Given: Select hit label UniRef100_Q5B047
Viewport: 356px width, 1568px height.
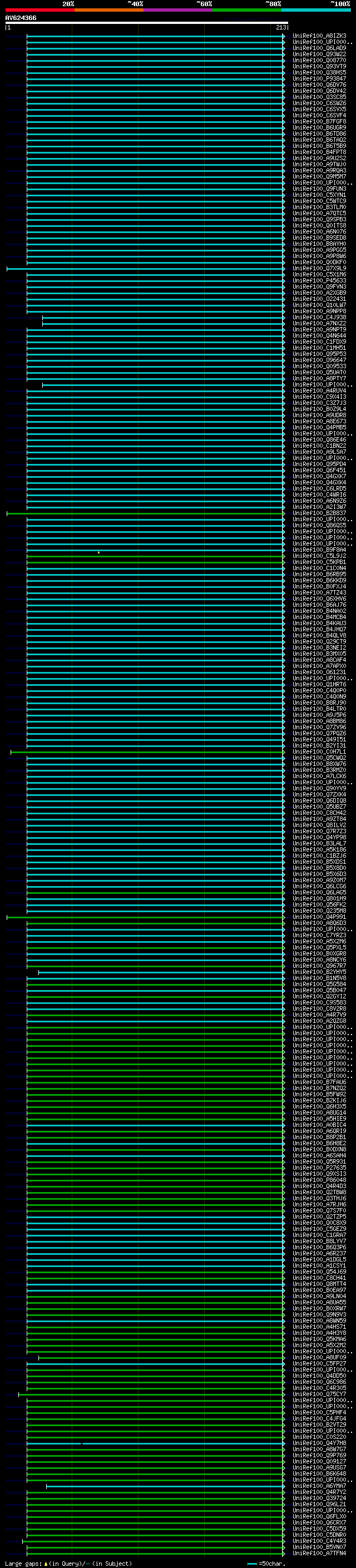Looking at the screenshot, I should click(319, 990).
